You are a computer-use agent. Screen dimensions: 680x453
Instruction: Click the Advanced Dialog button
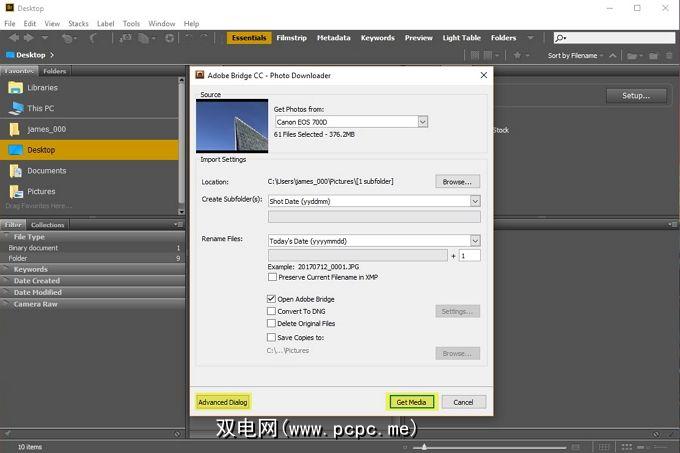223,402
